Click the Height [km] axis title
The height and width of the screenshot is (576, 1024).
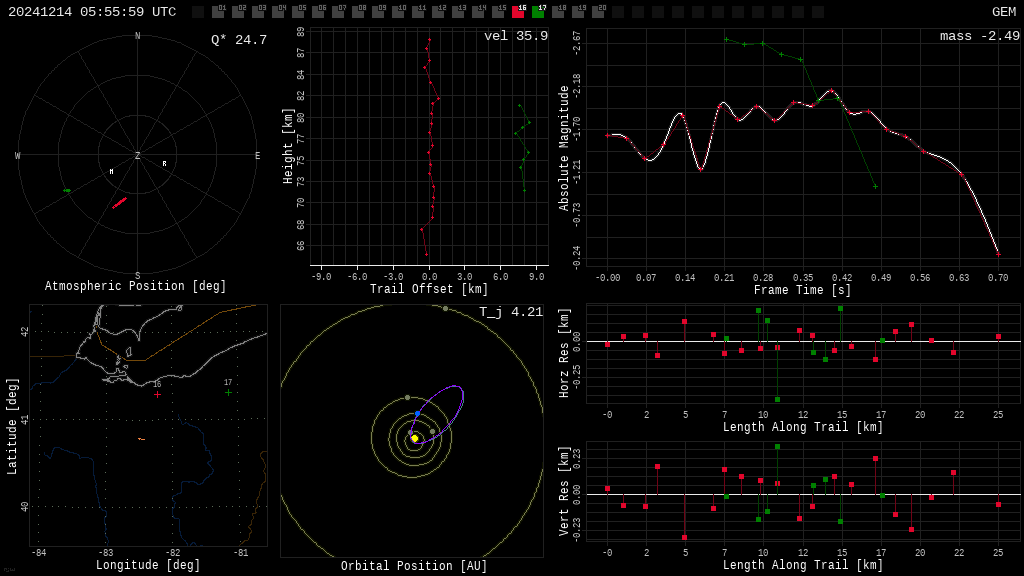(x=288, y=146)
